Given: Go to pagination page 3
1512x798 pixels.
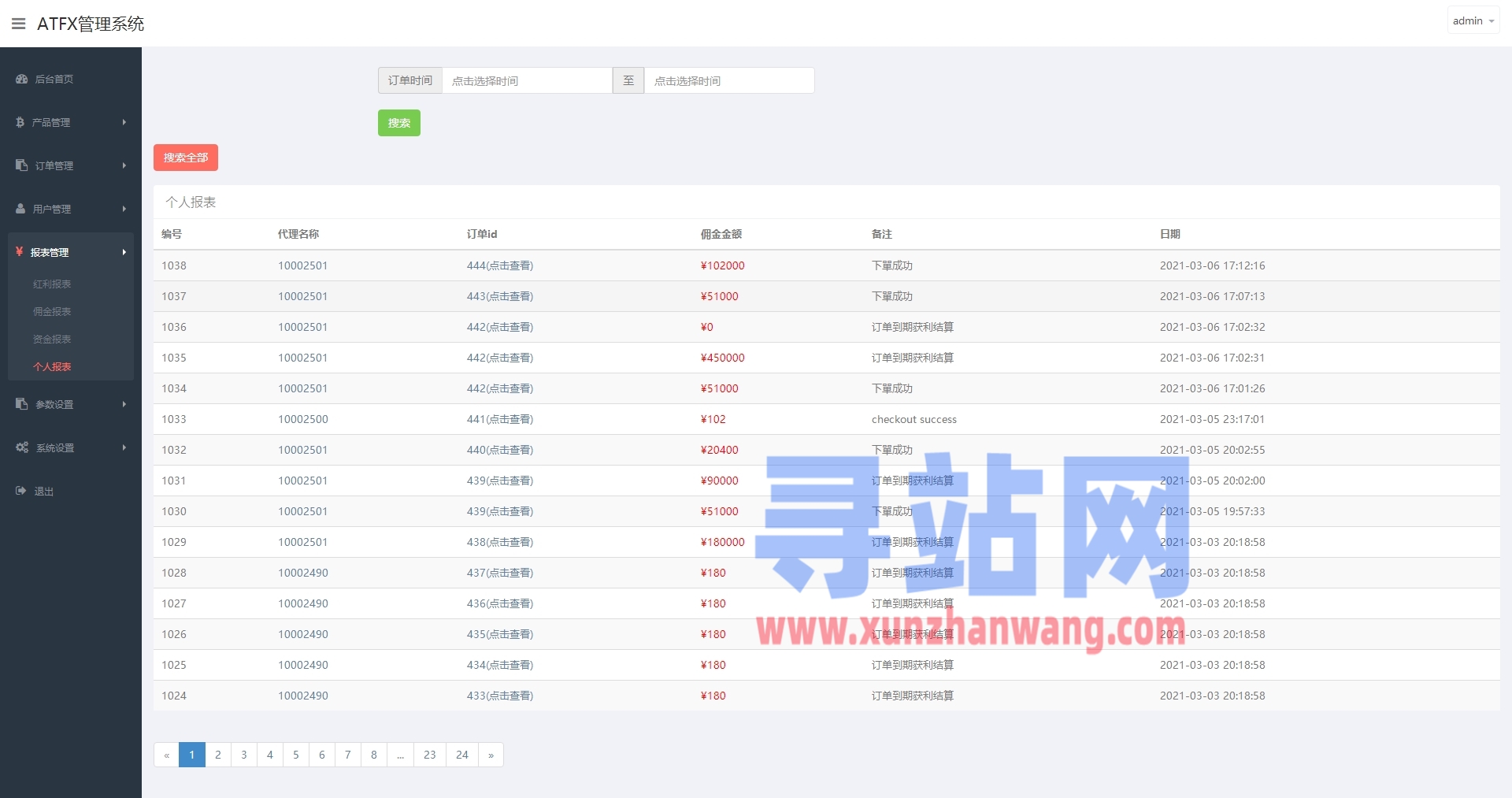Looking at the screenshot, I should 244,755.
